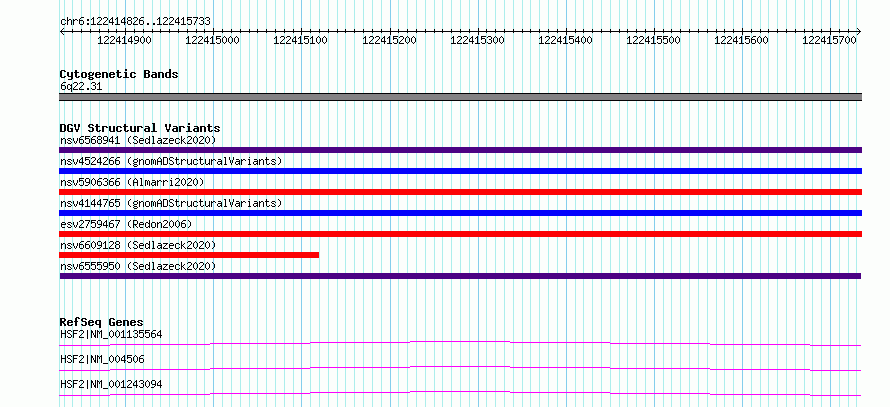
Task: Select the purple bar under nsv6555950
Action: pos(460,276)
